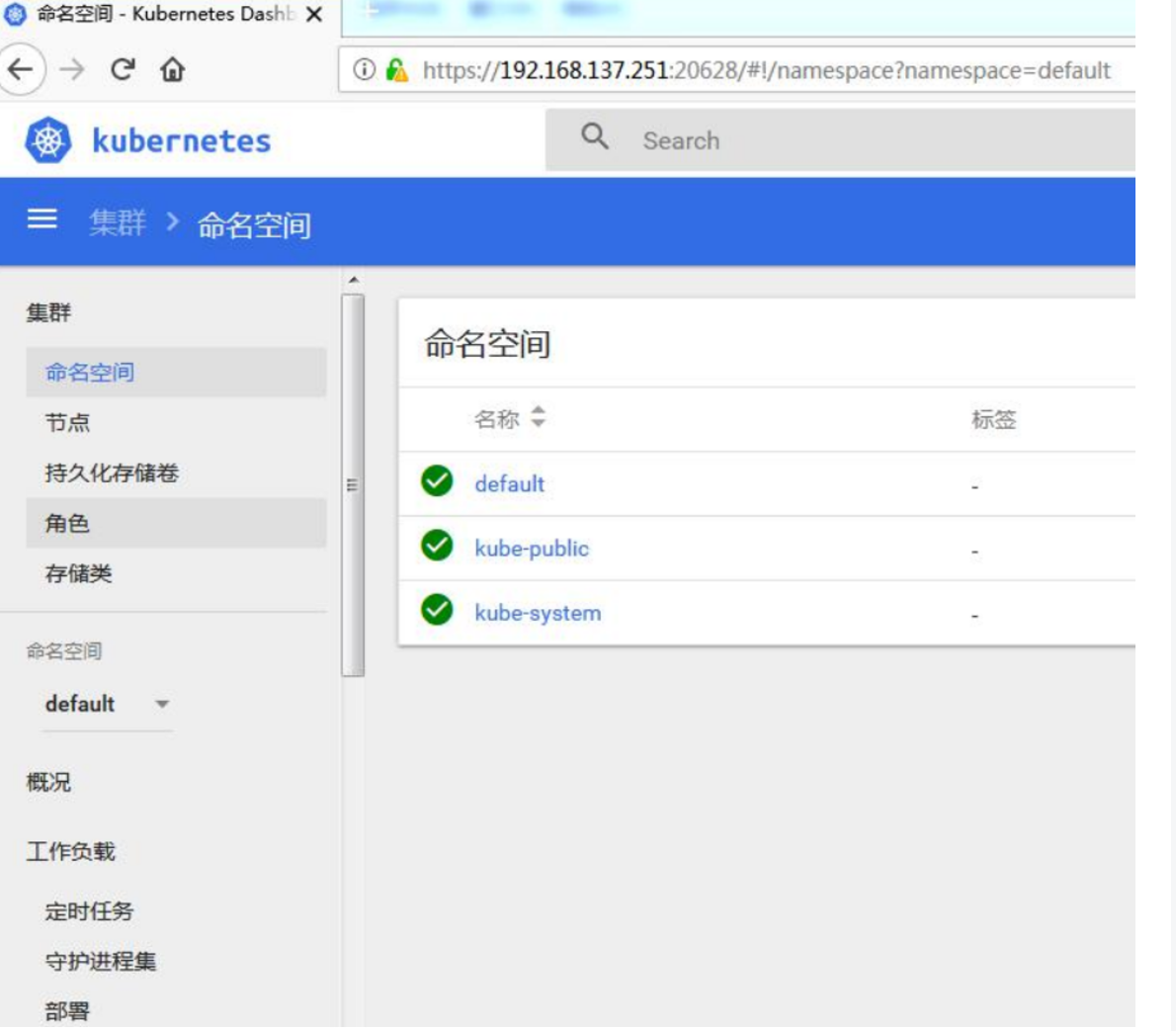This screenshot has height=1031, width=1176.
Task: Select 命名空间 in the cluster sidebar
Action: click(176, 373)
